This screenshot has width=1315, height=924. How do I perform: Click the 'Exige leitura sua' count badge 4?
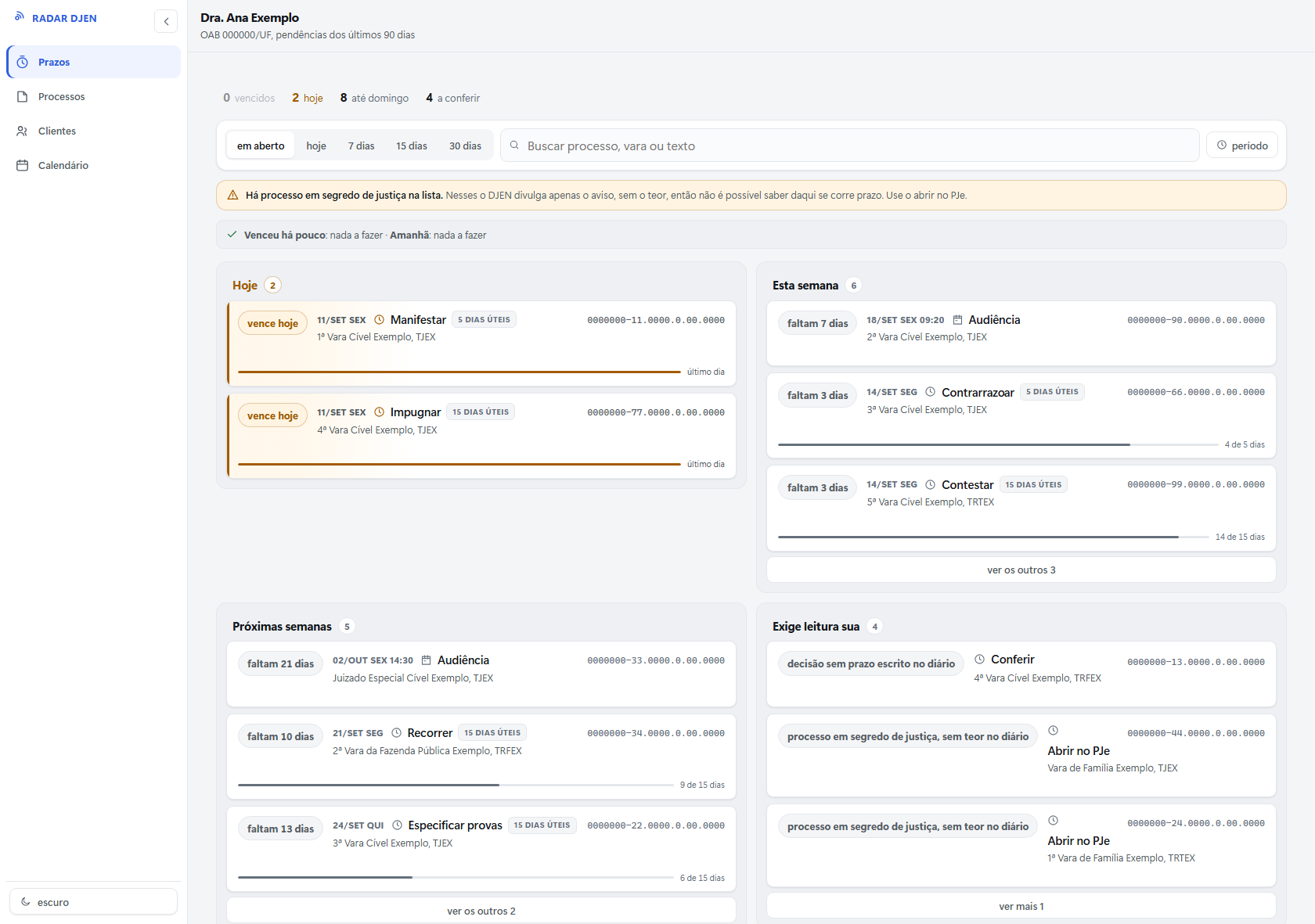click(x=875, y=626)
